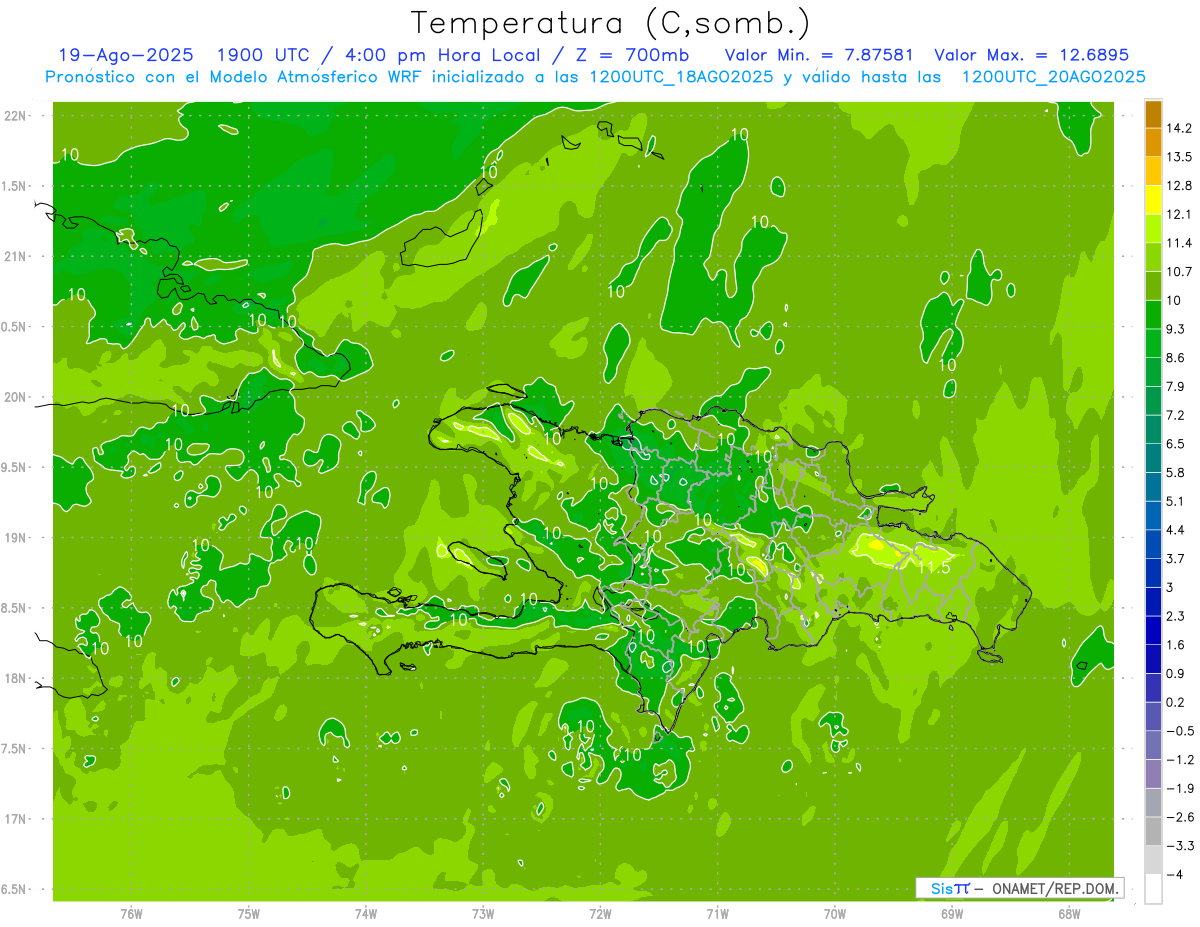Viewport: 1200px width, 927px height.
Task: Click the dark blue swatch between 0.9 and 1.6
Action: pos(1153,660)
